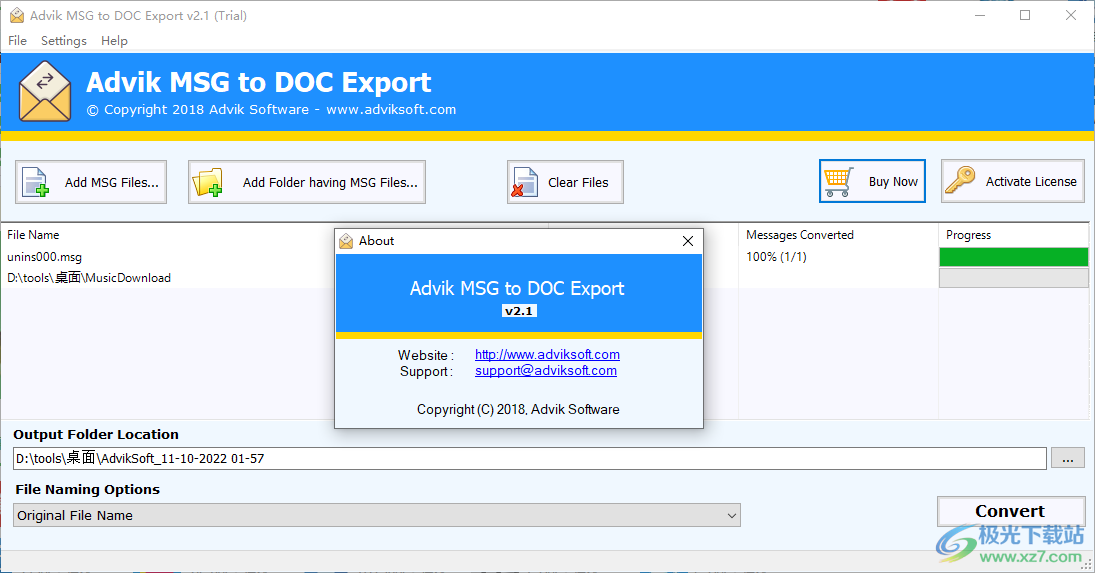Click the resize grip at window corner

tap(1087, 565)
